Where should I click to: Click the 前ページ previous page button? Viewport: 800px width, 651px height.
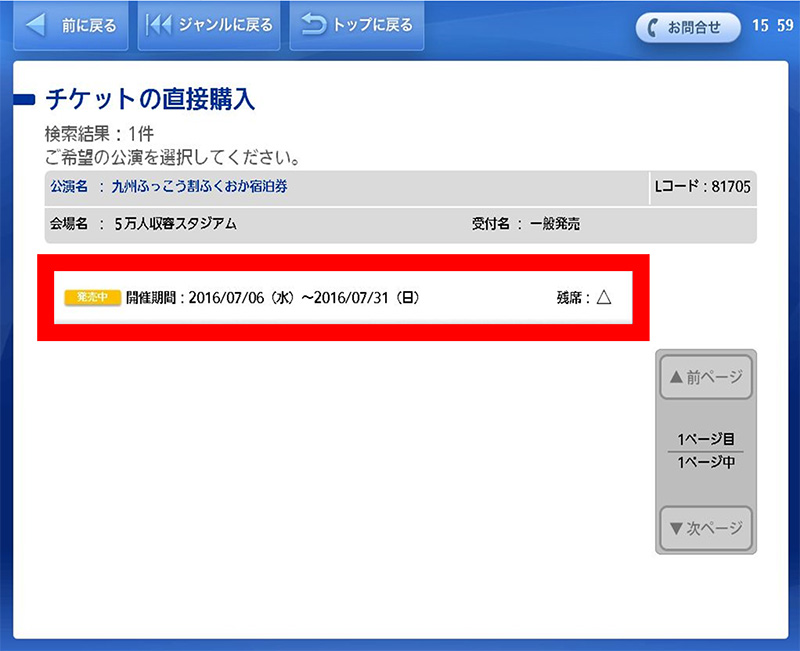click(706, 378)
